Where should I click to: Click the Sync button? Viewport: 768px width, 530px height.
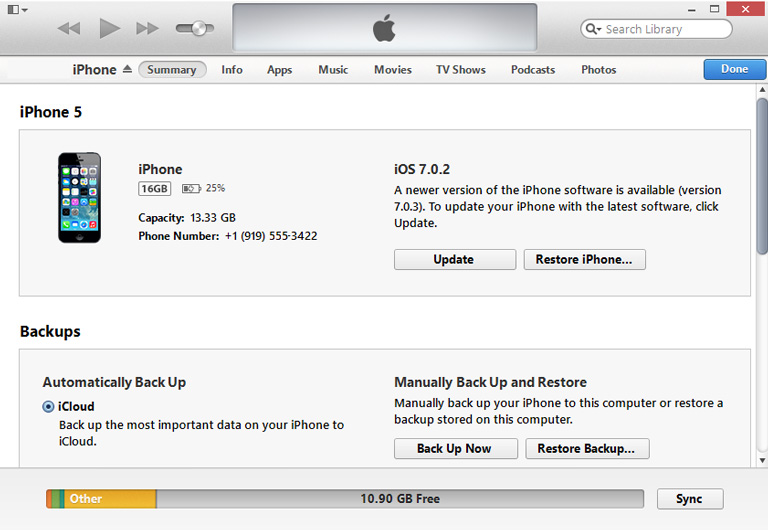tap(690, 499)
